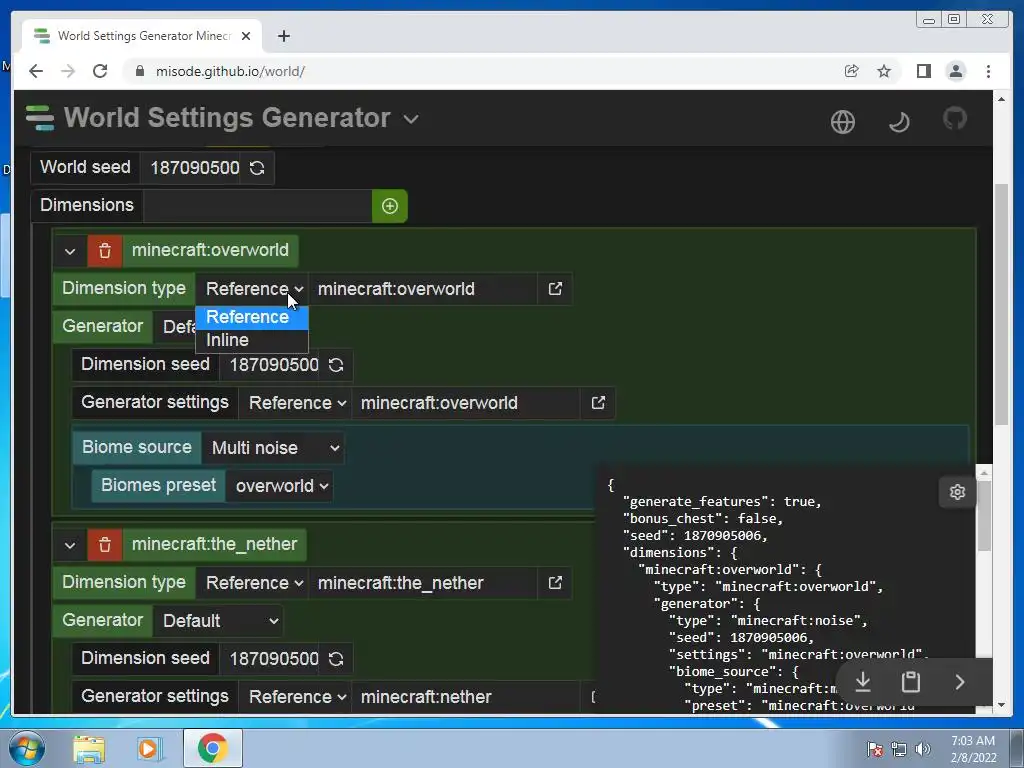
Task: Delete the minecraft:the_nether dimension
Action: click(104, 545)
